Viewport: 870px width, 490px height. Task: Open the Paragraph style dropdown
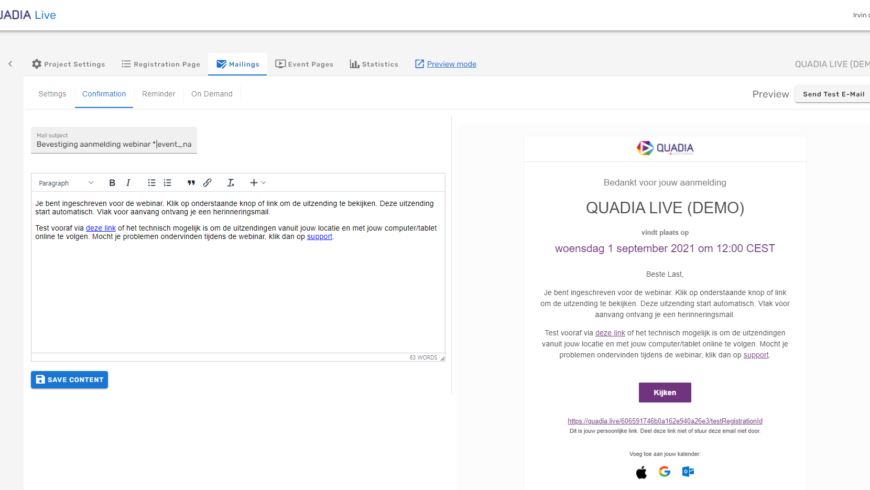[x=65, y=183]
